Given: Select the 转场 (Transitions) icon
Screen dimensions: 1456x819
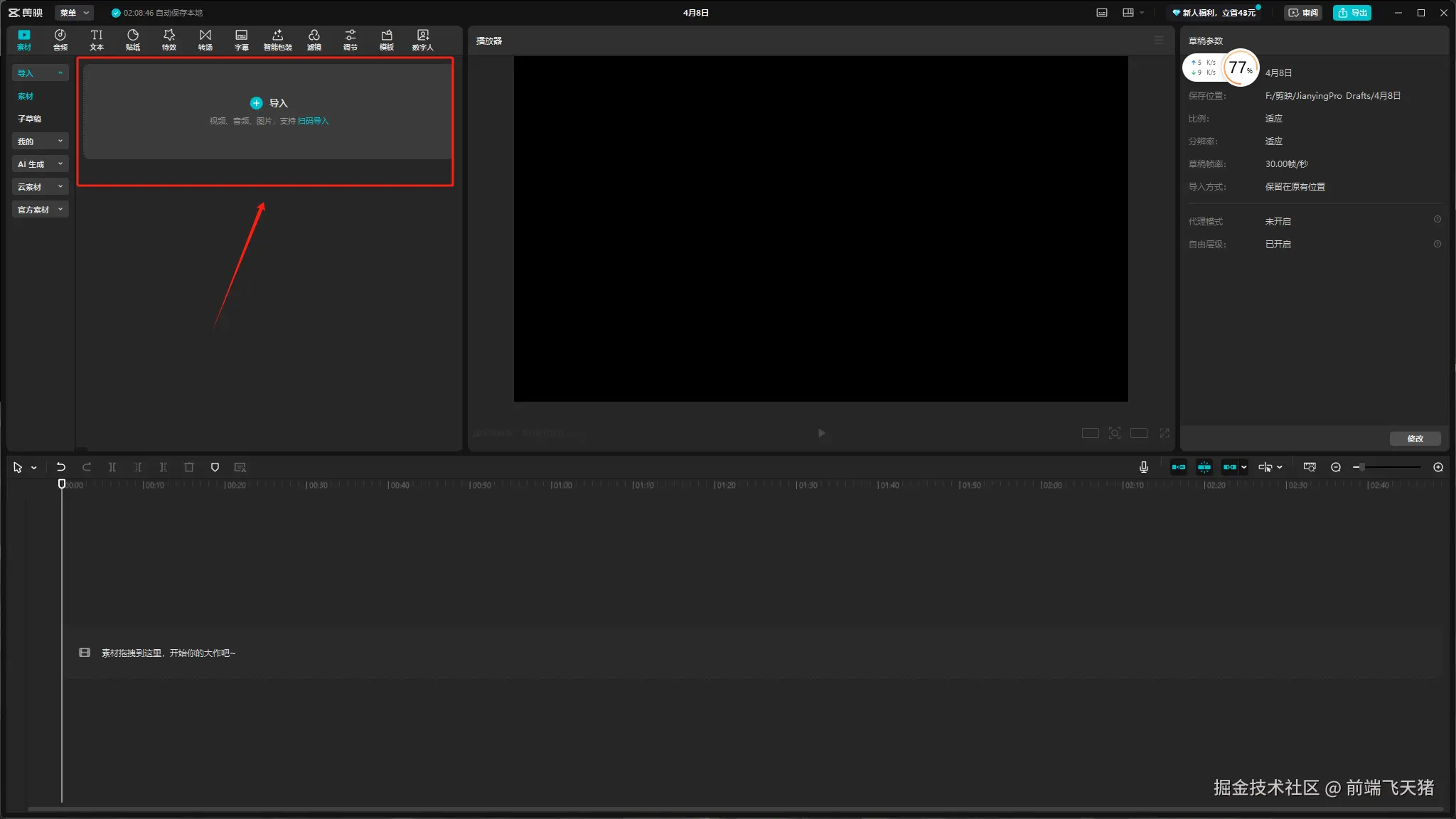Looking at the screenshot, I should [x=205, y=39].
